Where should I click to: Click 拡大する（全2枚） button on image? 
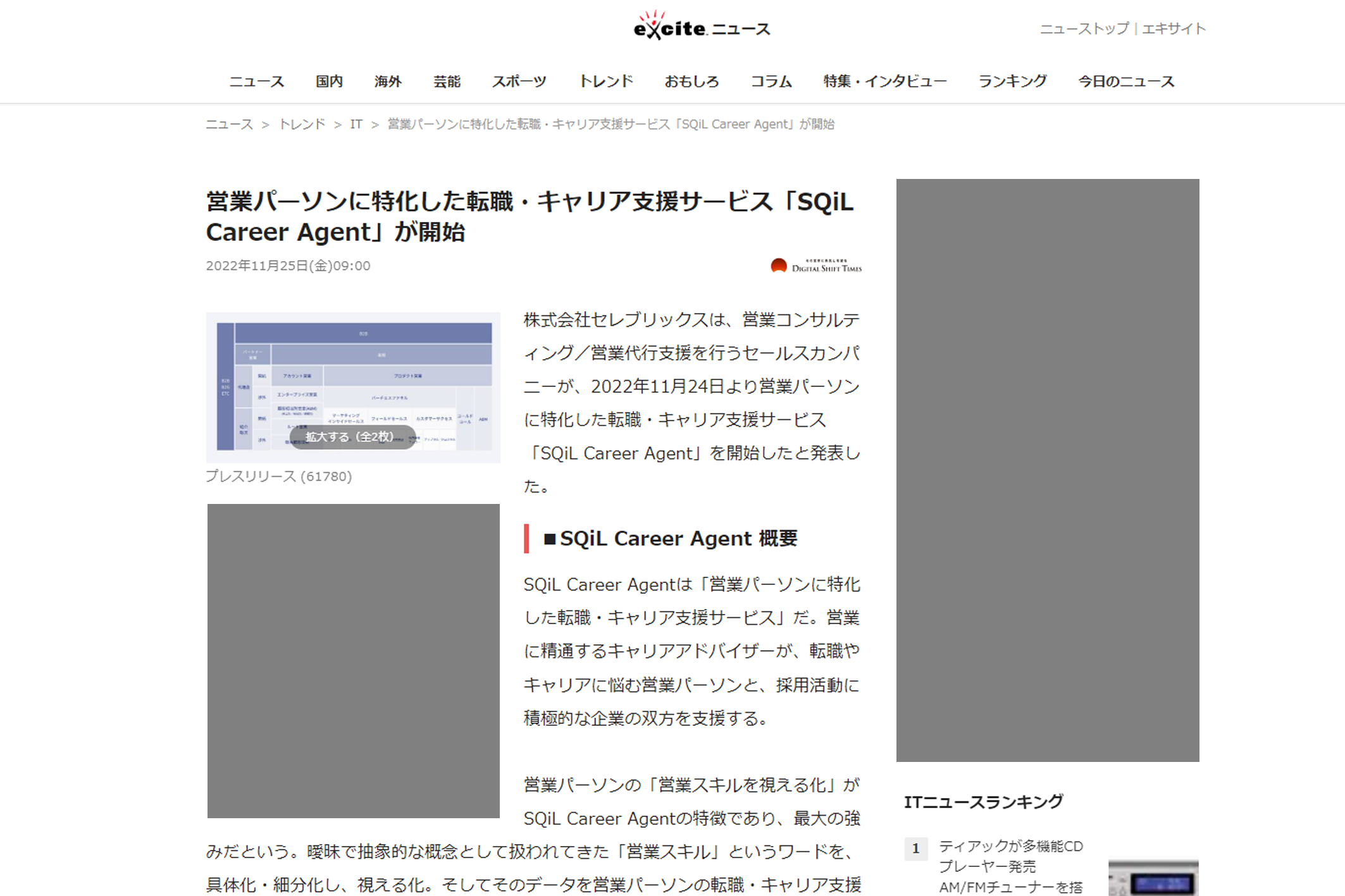point(352,437)
